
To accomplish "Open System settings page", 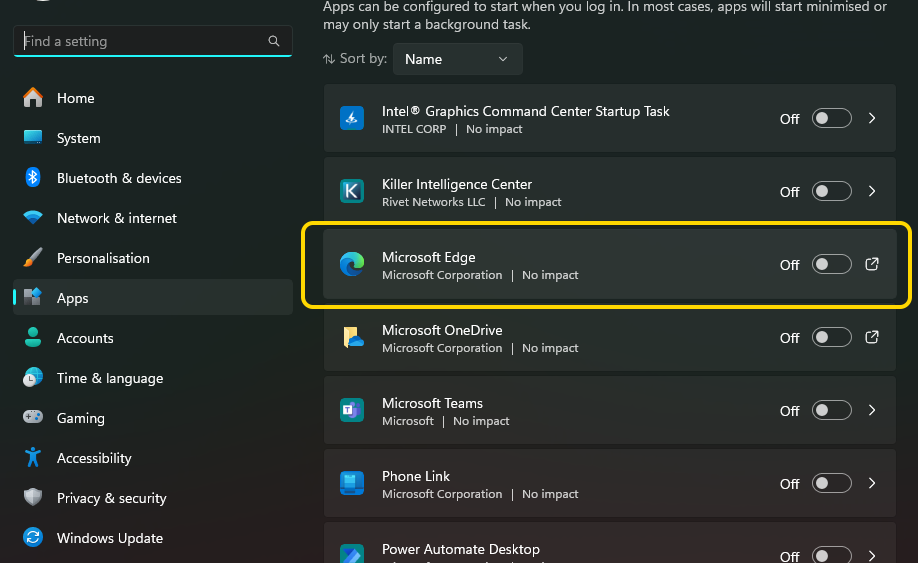I will (153, 138).
